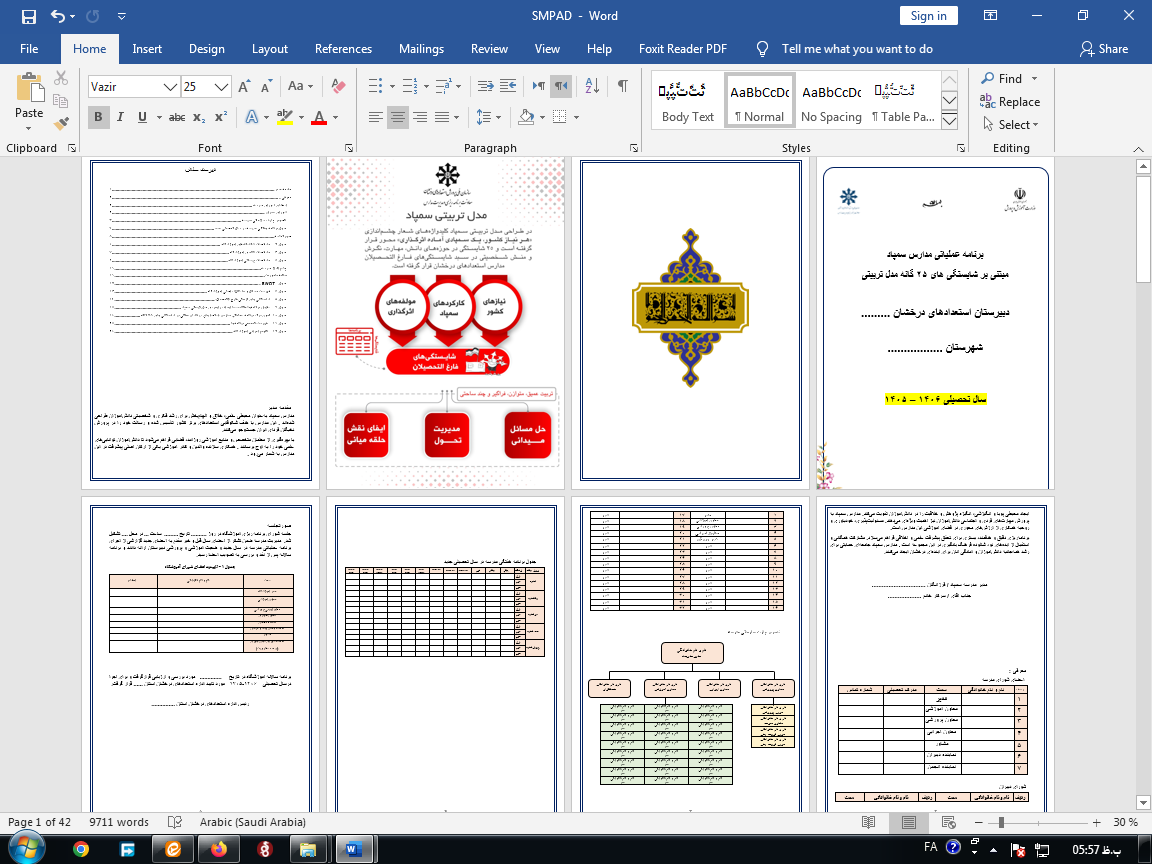Image resolution: width=1152 pixels, height=864 pixels.
Task: Click Replace in the Editing group
Action: [x=1010, y=101]
